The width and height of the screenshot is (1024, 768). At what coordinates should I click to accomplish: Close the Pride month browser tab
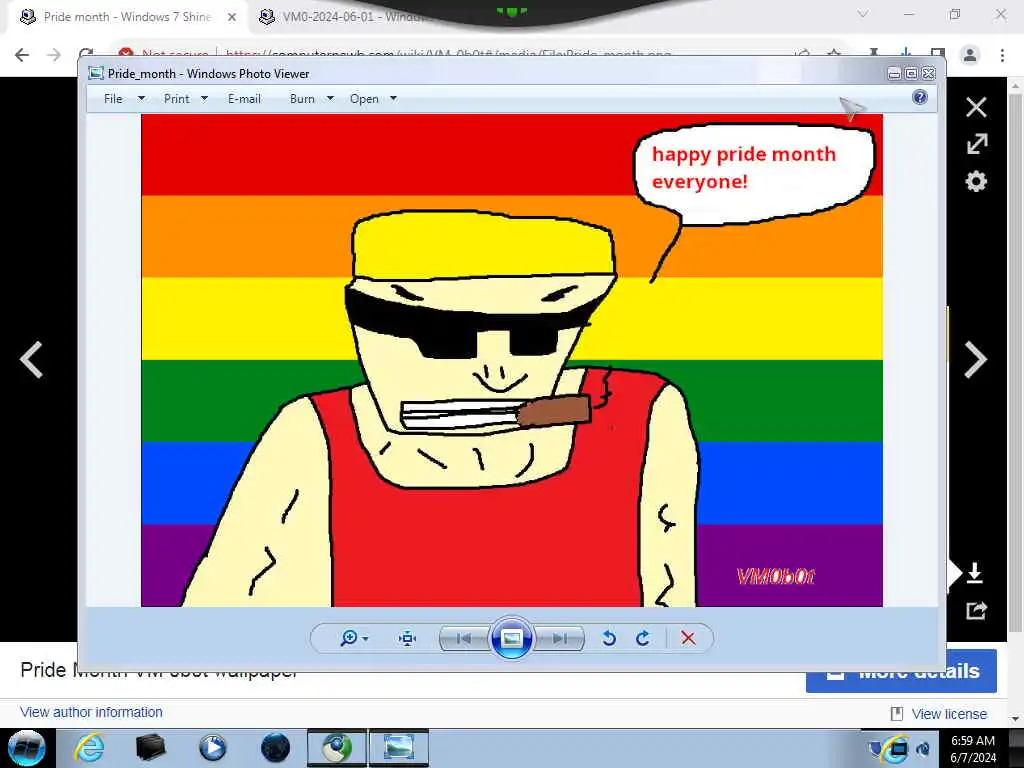[x=232, y=17]
